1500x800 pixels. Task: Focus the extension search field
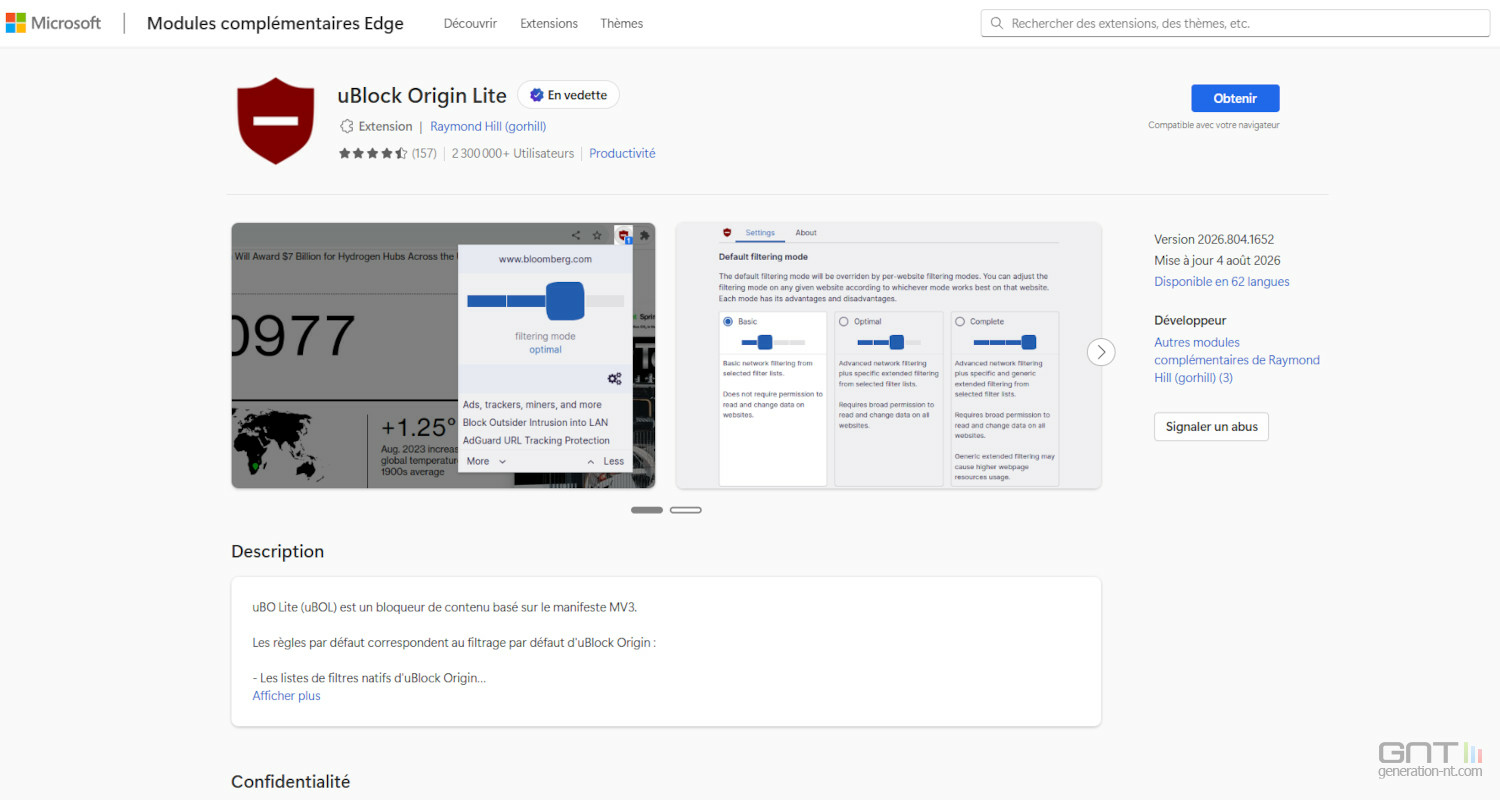pyautogui.click(x=1234, y=23)
